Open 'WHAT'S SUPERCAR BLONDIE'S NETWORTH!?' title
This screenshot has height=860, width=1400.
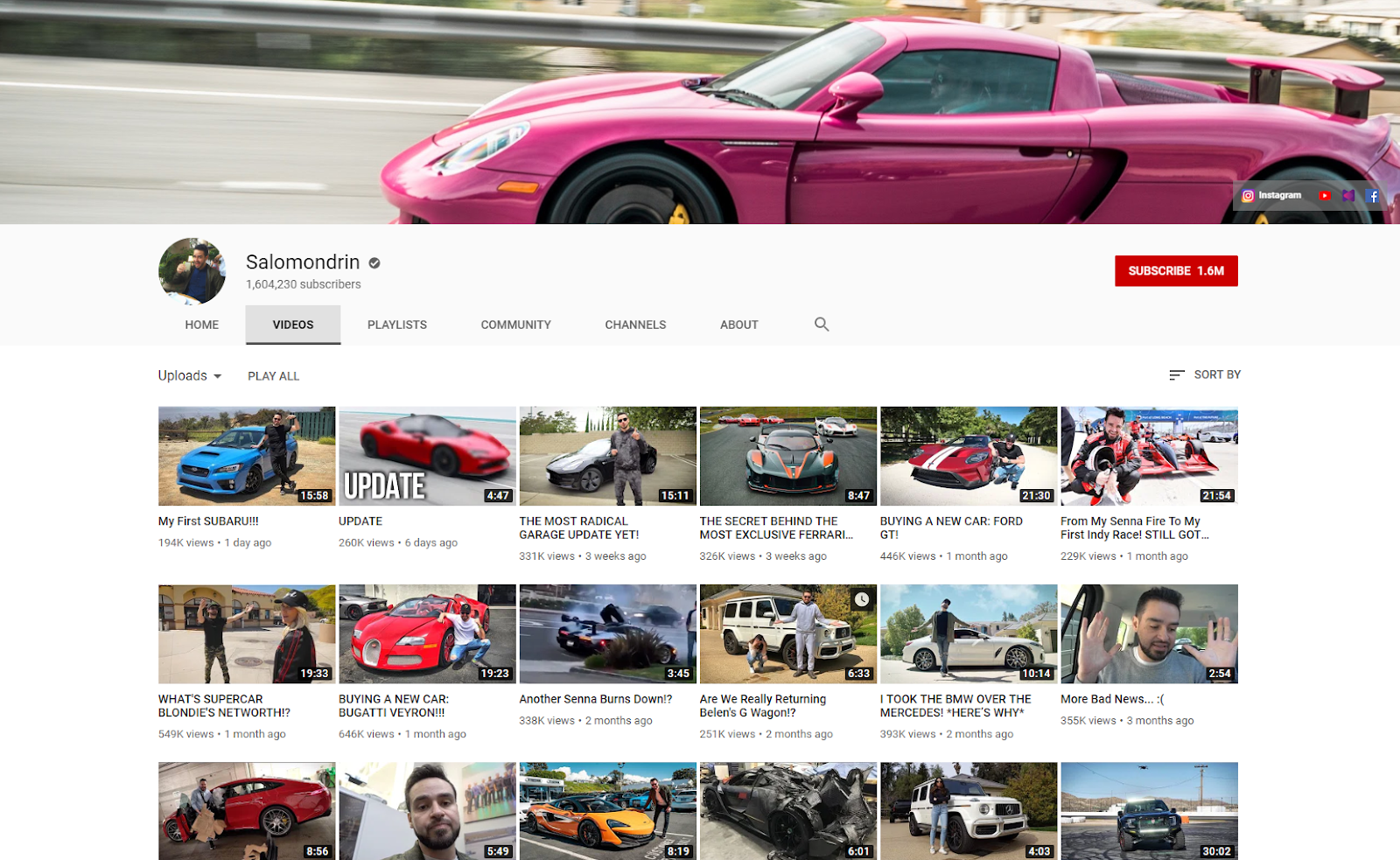coord(224,706)
